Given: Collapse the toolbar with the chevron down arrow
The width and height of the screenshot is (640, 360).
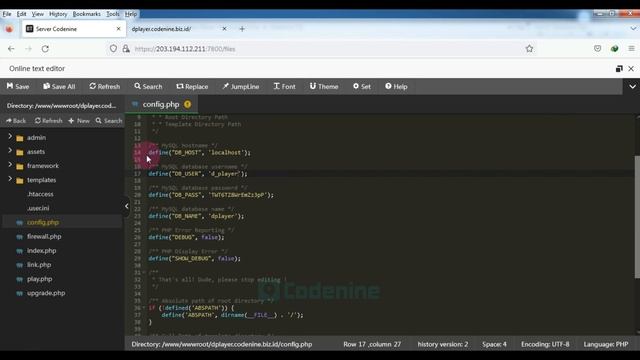Looking at the screenshot, I should [x=632, y=87].
